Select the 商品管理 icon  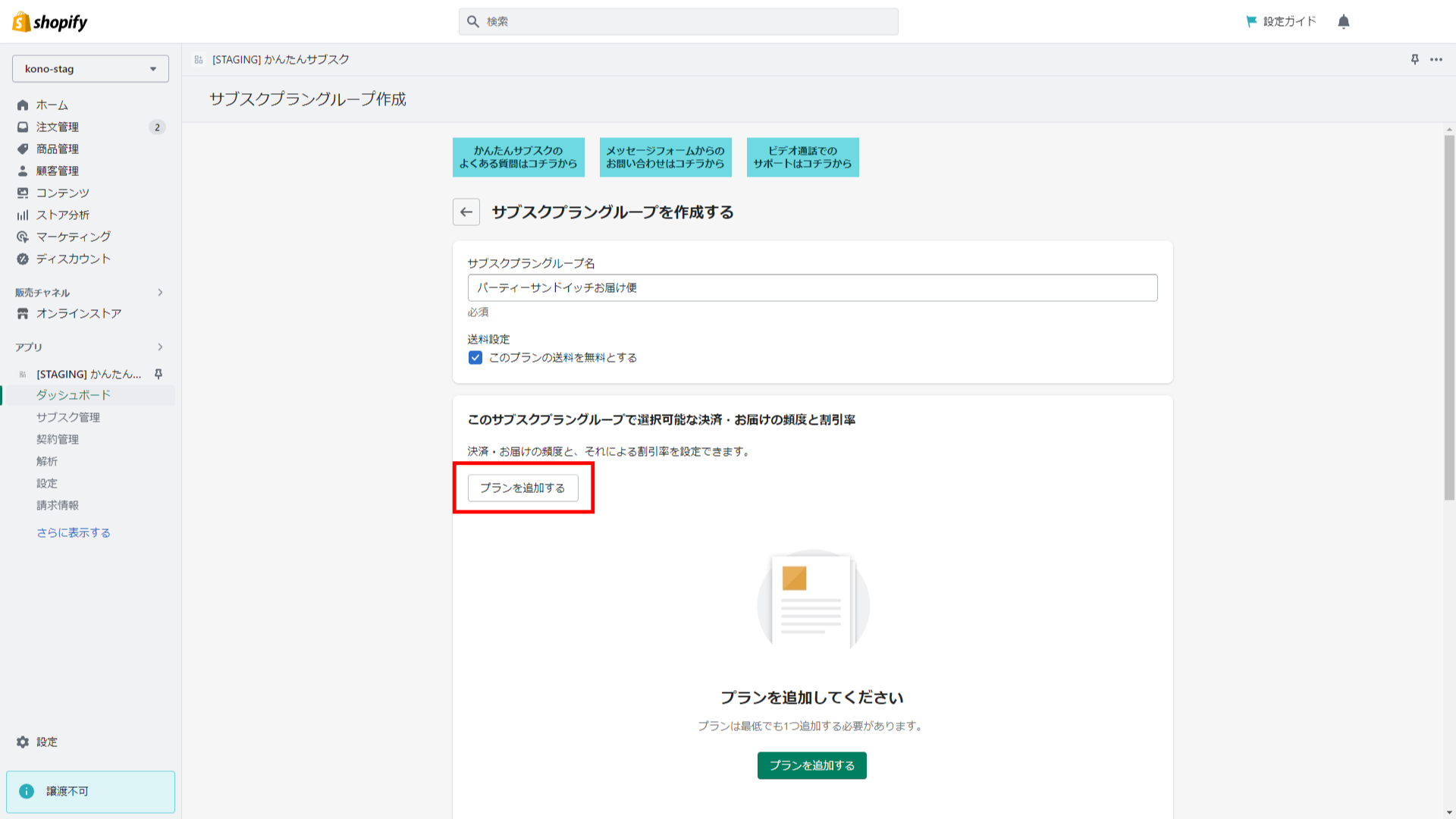tap(22, 149)
